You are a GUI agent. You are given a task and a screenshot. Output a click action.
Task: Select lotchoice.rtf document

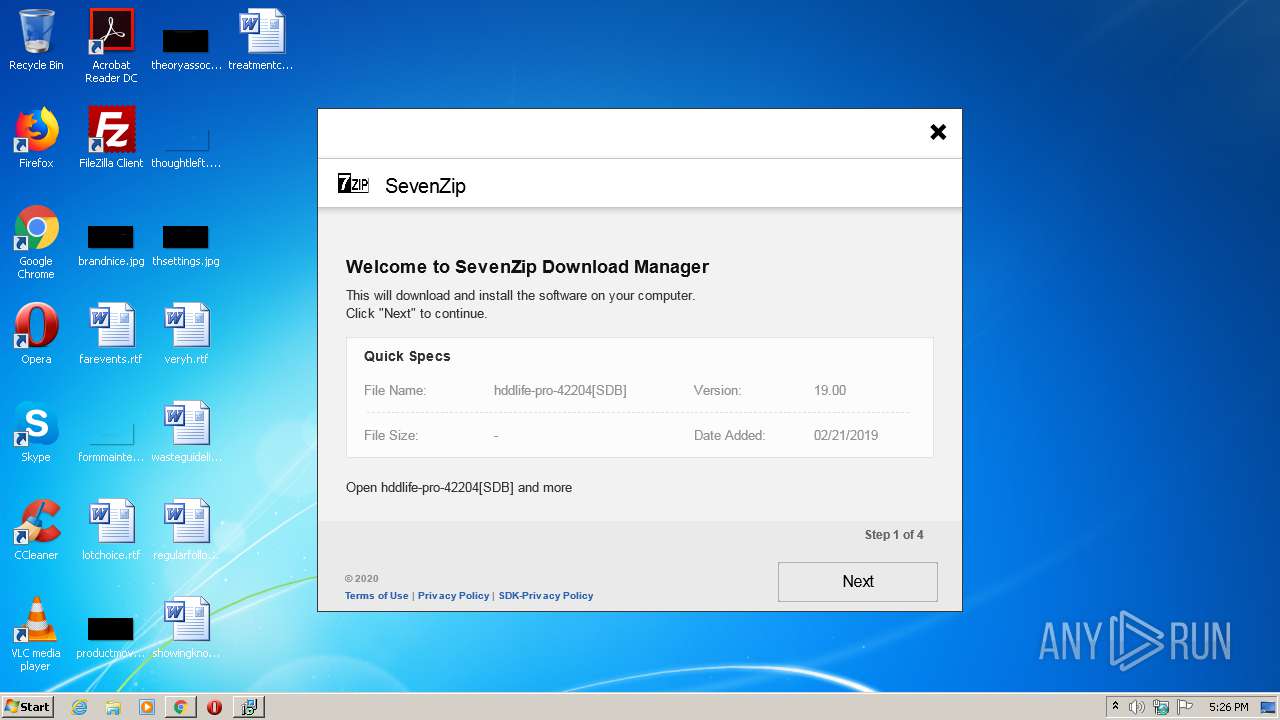coord(111,530)
